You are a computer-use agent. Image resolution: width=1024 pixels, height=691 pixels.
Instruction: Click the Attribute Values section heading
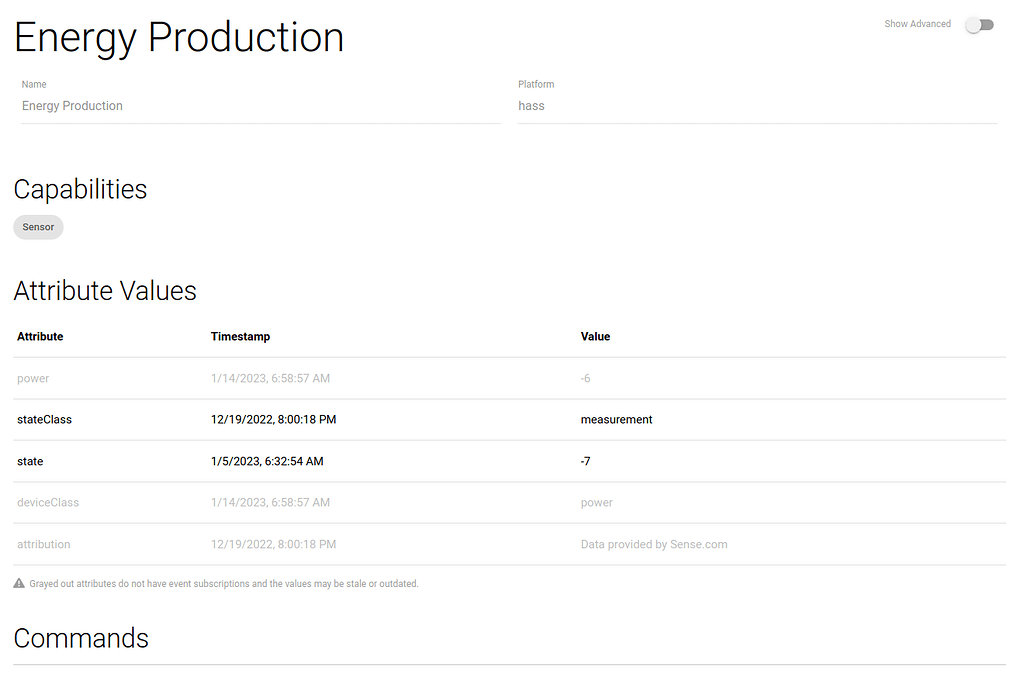tap(105, 291)
